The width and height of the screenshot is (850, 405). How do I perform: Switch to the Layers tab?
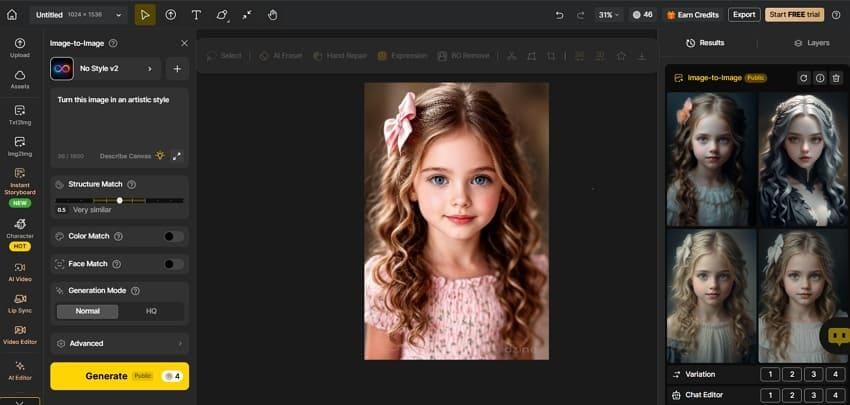812,43
